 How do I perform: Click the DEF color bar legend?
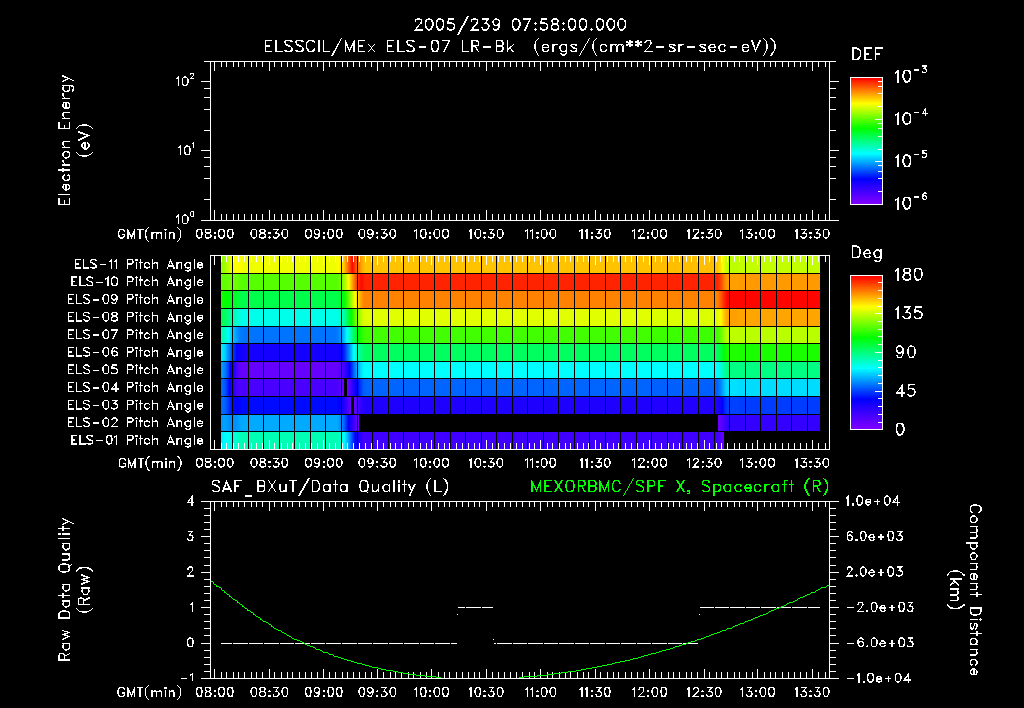click(866, 140)
